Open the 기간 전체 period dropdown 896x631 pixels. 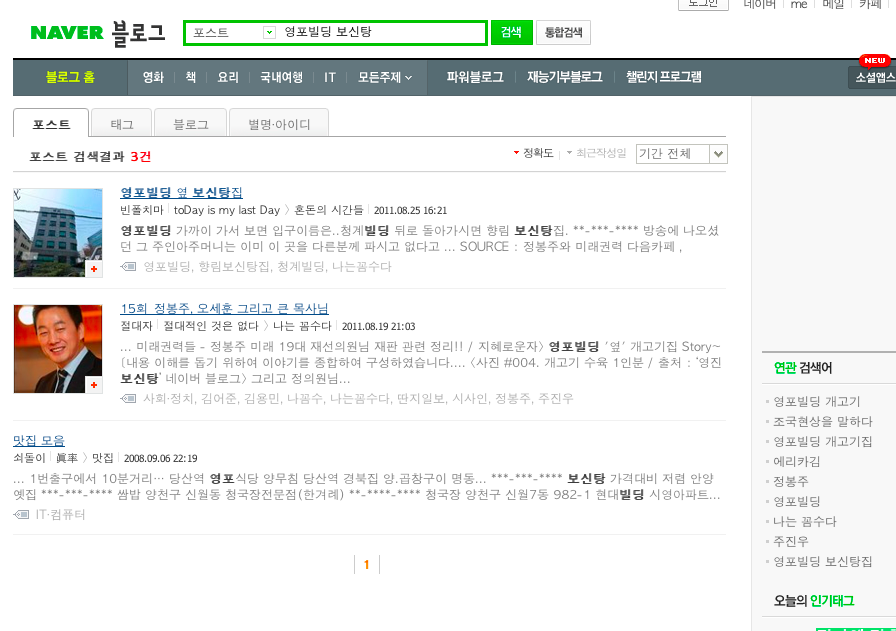coord(682,154)
